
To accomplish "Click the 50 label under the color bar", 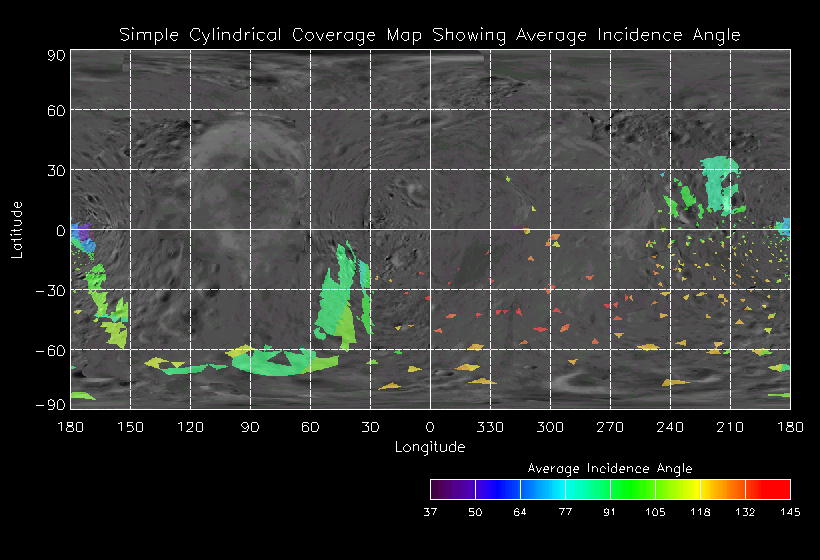I will pos(475,512).
